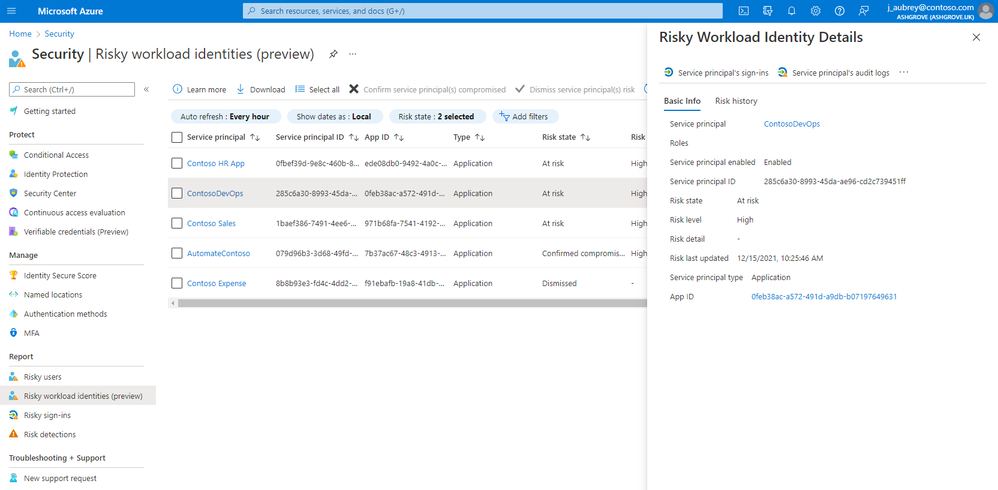The width and height of the screenshot is (998, 490).
Task: Open the Help question mark icon
Action: click(x=840, y=11)
